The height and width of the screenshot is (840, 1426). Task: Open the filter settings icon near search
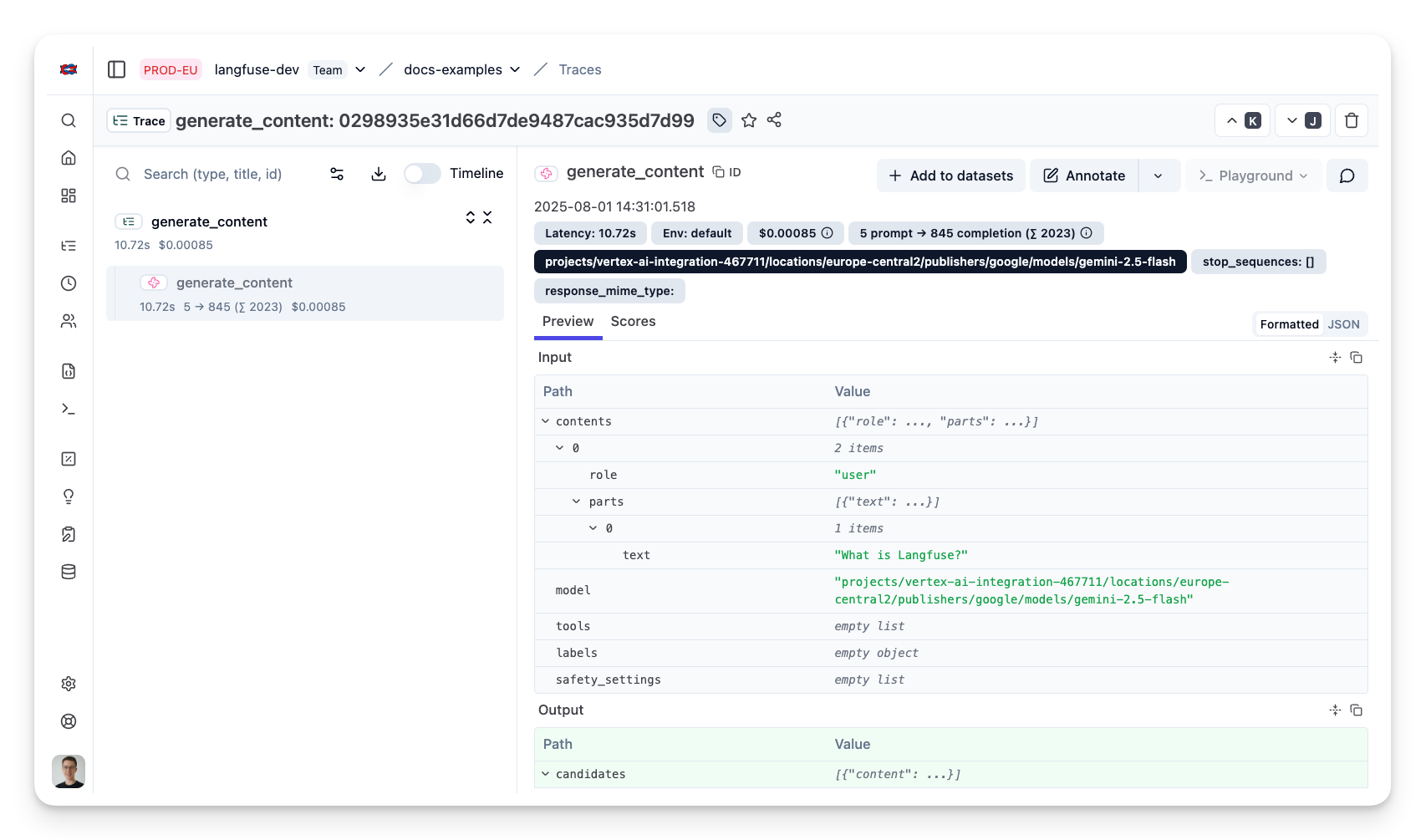coord(337,174)
